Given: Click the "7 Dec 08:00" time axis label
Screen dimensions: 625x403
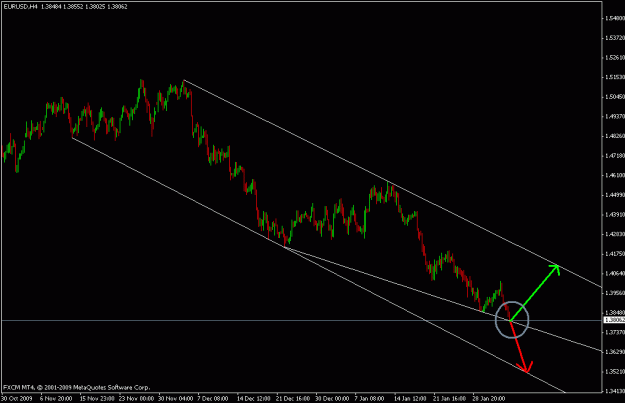Looking at the screenshot, I should tap(213, 398).
